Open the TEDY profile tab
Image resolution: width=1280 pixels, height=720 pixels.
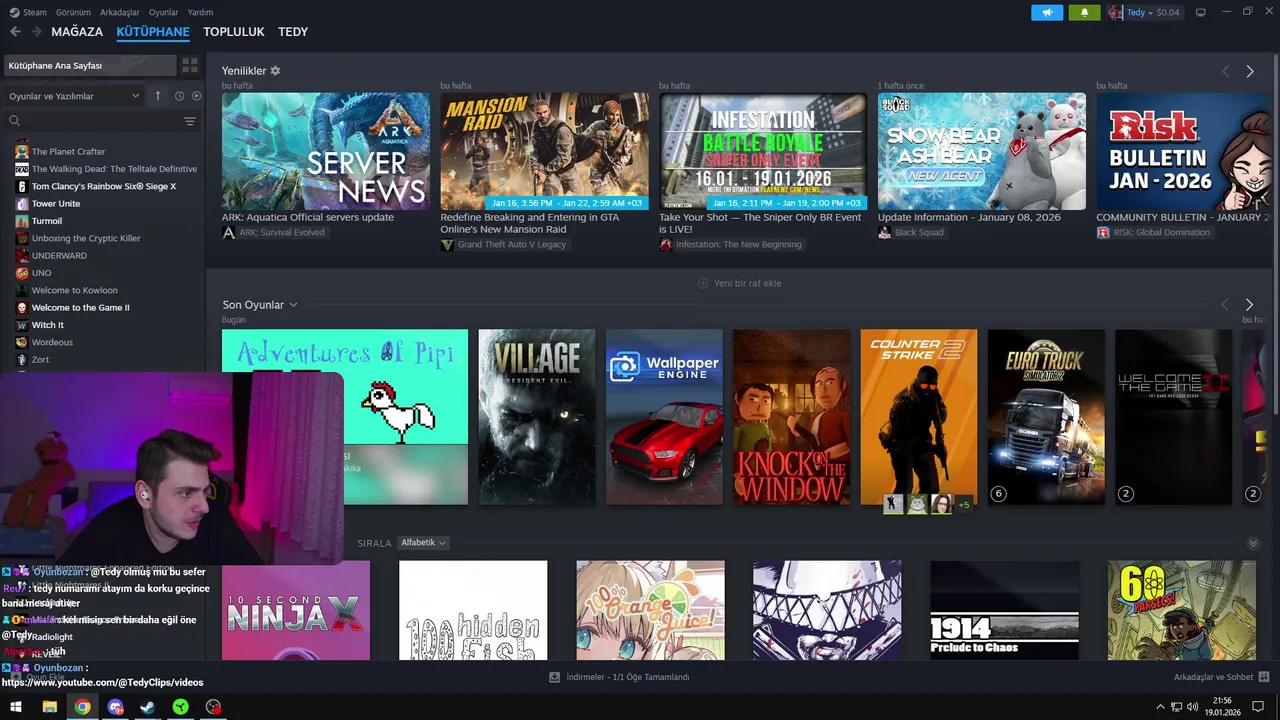pos(293,32)
